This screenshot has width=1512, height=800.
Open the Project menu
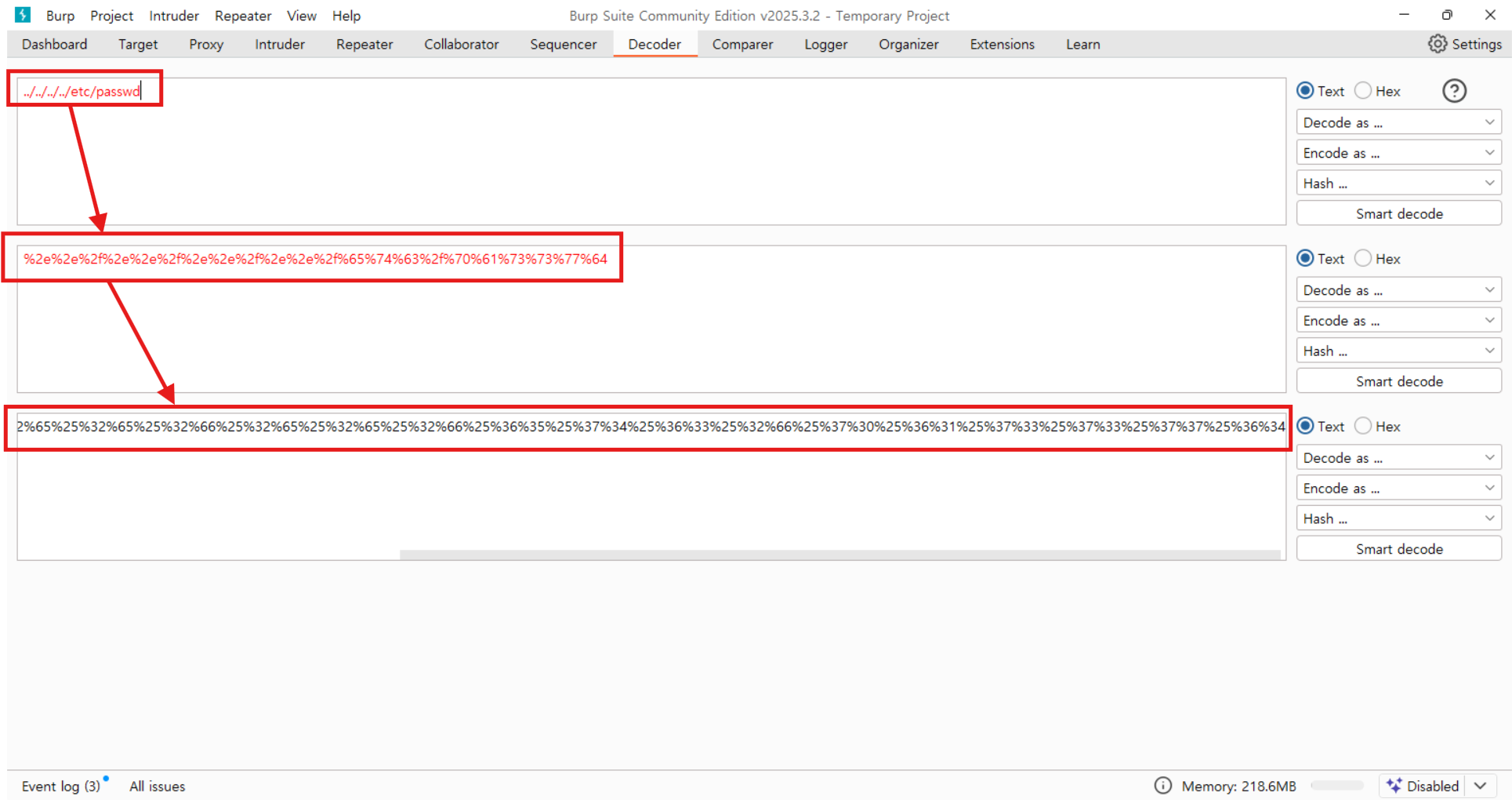(111, 16)
